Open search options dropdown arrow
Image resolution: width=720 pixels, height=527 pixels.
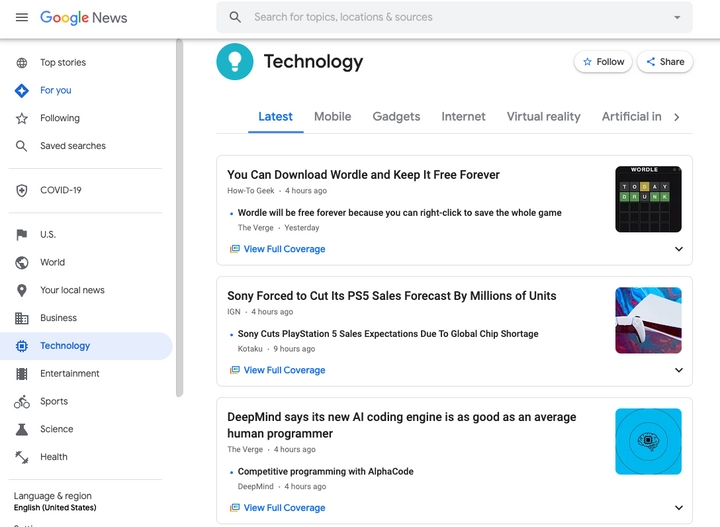[677, 17]
